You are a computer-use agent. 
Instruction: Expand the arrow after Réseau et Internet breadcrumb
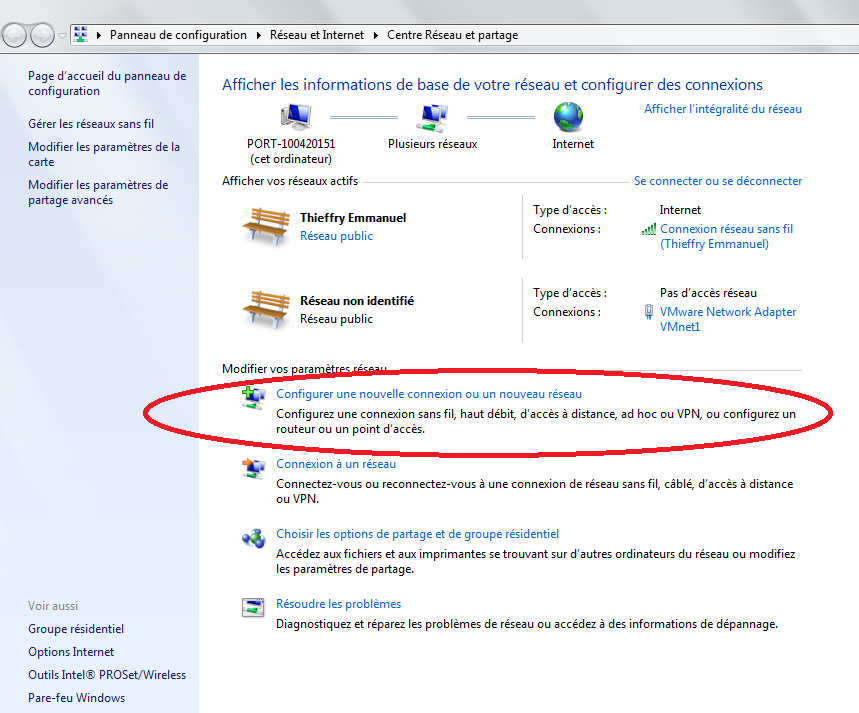pos(376,35)
